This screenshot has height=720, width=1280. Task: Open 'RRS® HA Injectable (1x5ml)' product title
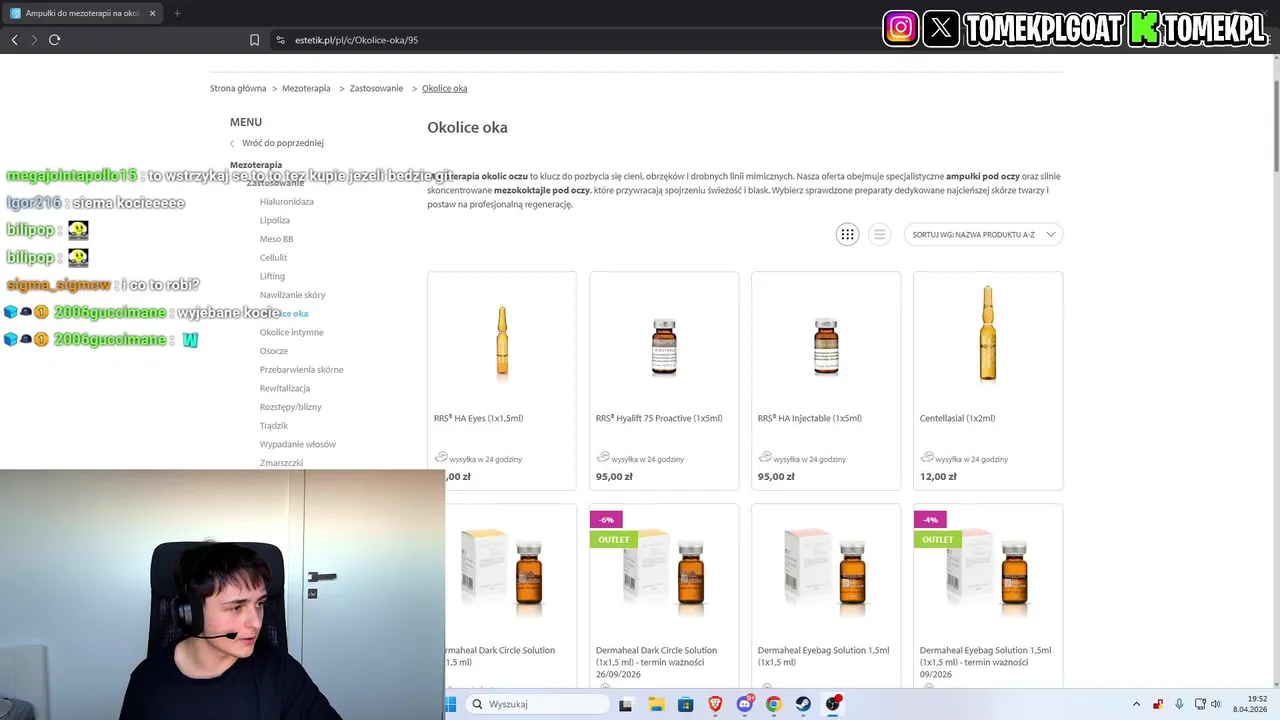coord(810,418)
